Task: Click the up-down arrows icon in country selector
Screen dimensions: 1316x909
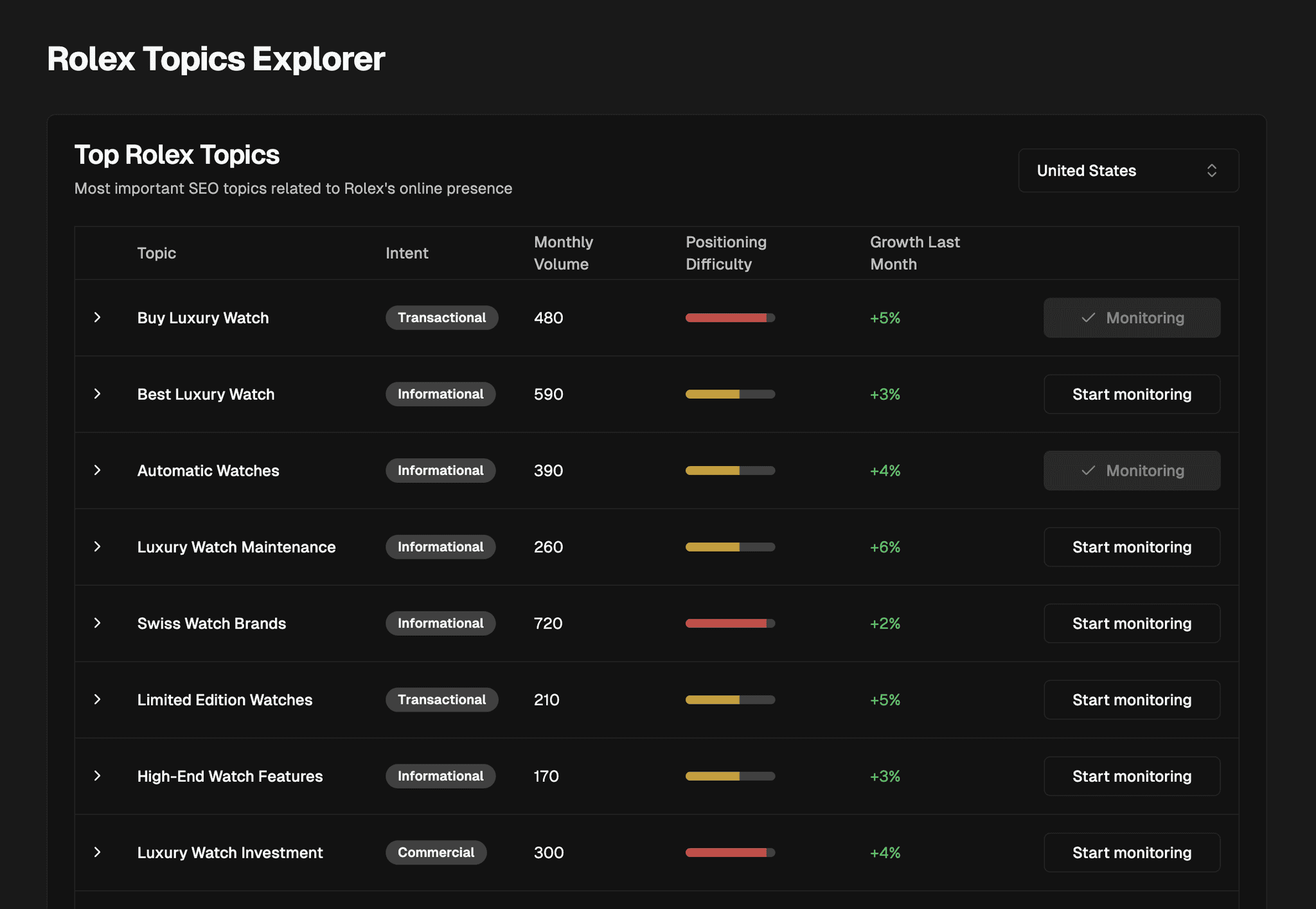Action: [1211, 170]
